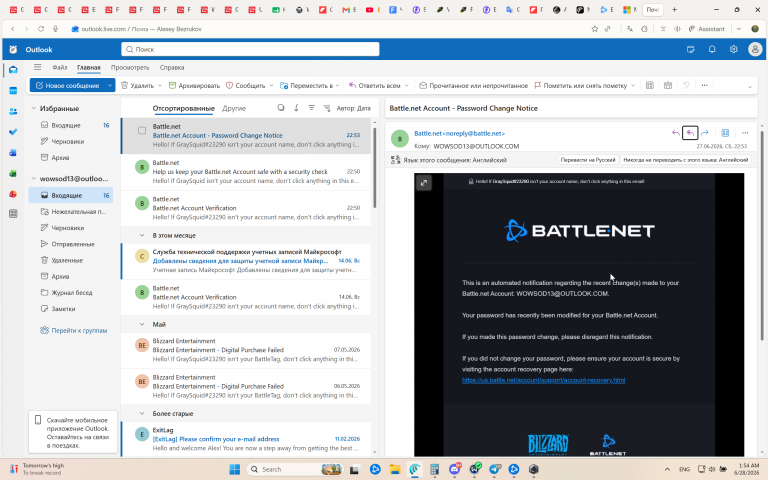
Task: Click the Undo icon in ribbon
Action: point(686,85)
